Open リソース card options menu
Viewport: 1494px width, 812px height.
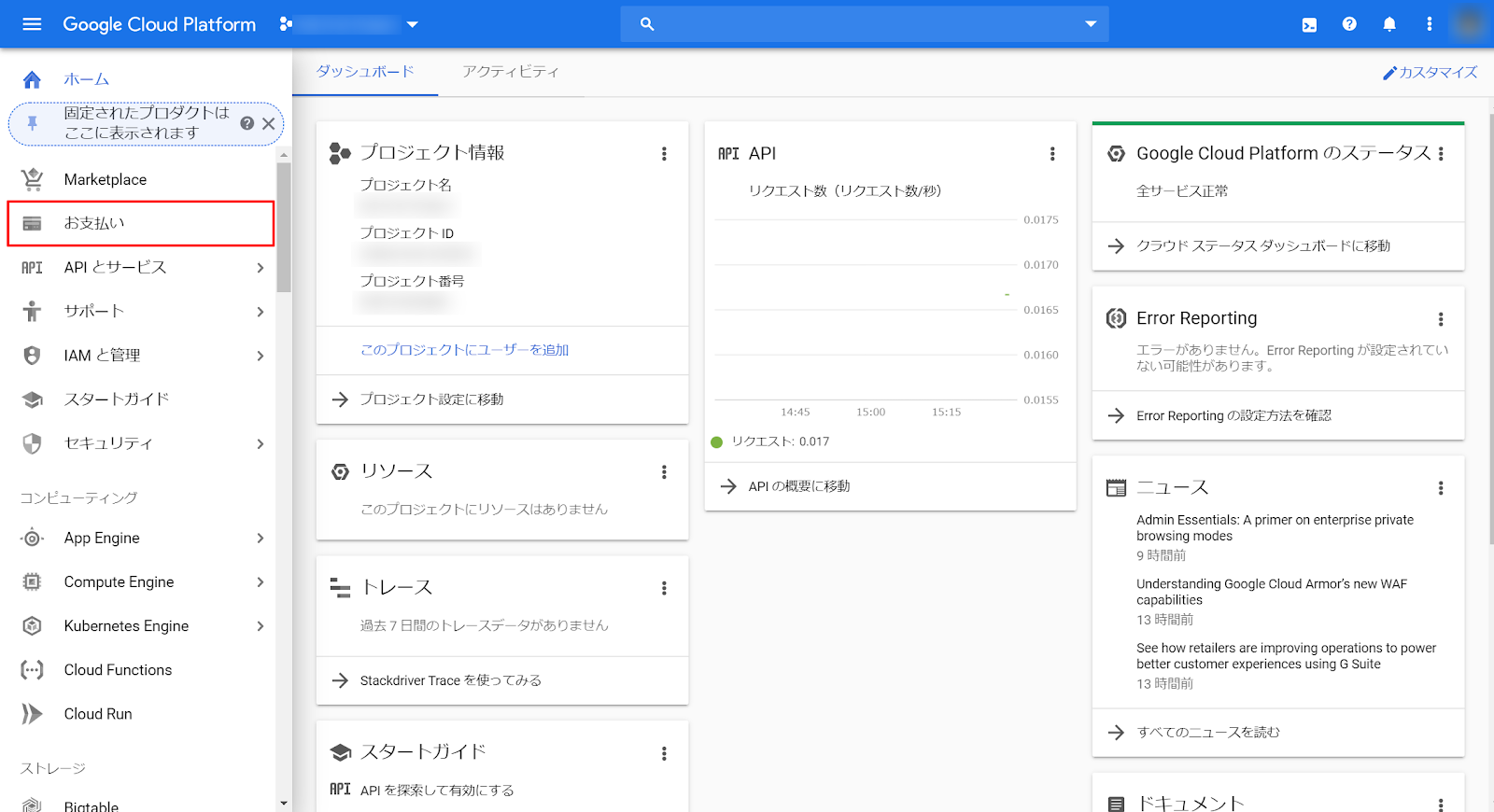pyautogui.click(x=664, y=472)
